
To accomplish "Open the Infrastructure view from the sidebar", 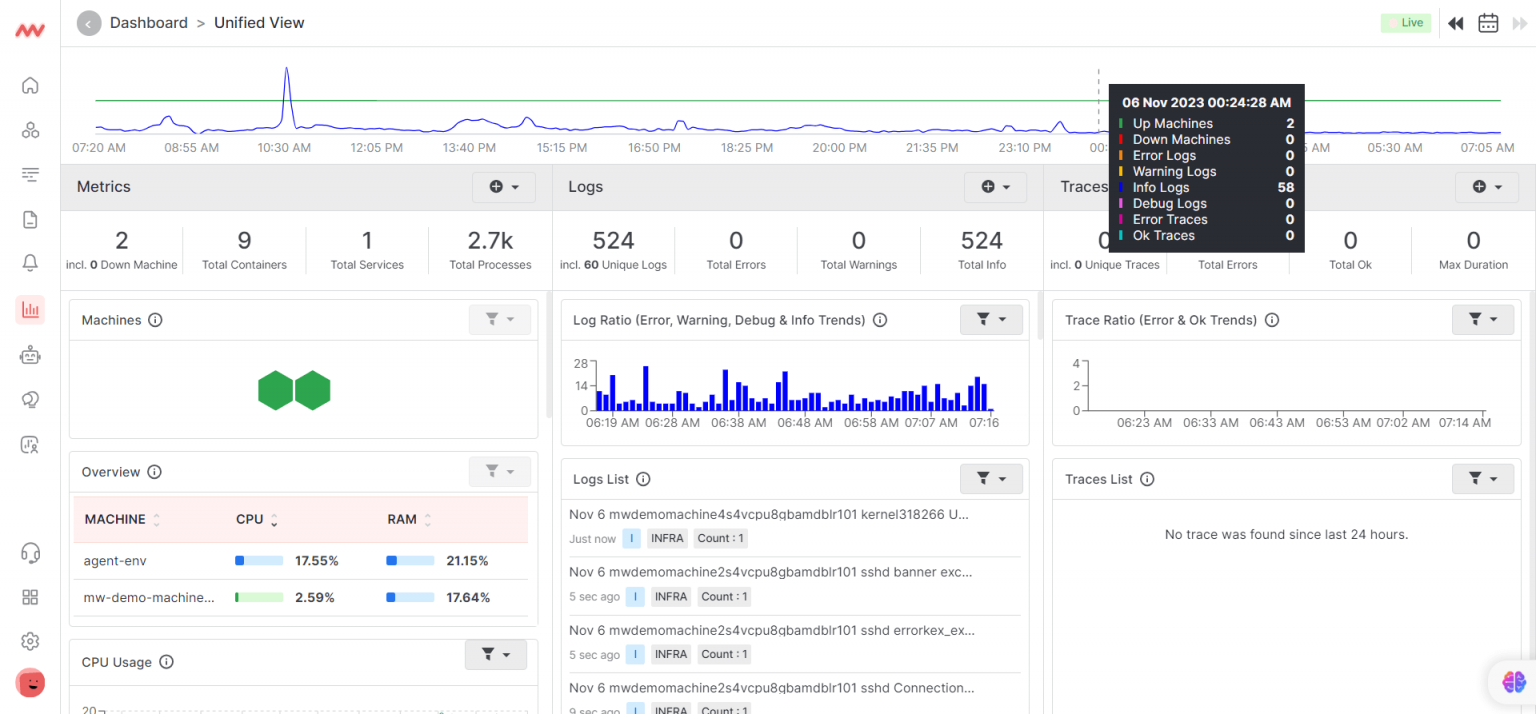I will click(30, 130).
